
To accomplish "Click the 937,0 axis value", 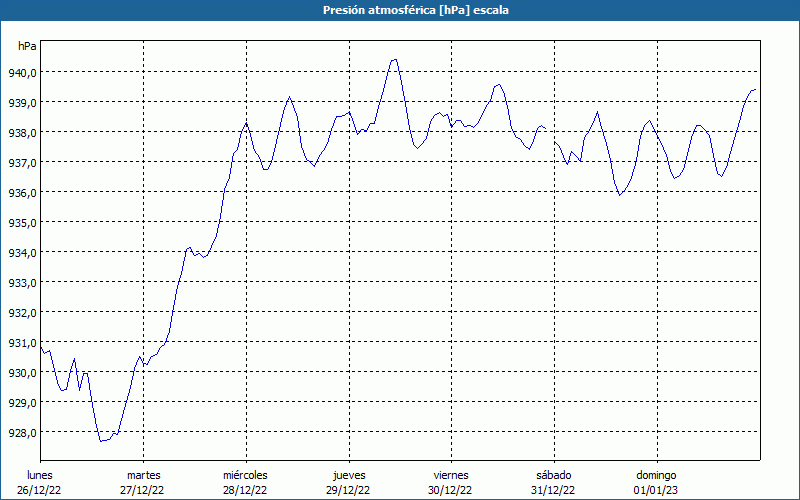I will pos(22,162).
